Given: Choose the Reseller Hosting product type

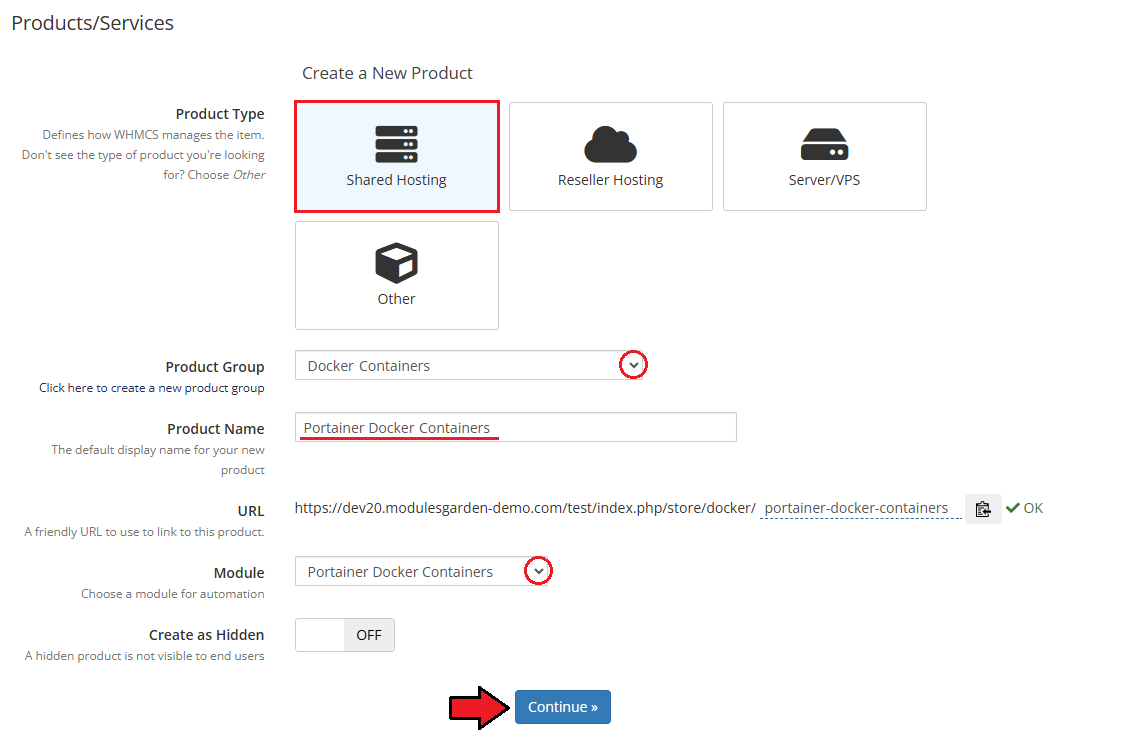Looking at the screenshot, I should pos(611,157).
